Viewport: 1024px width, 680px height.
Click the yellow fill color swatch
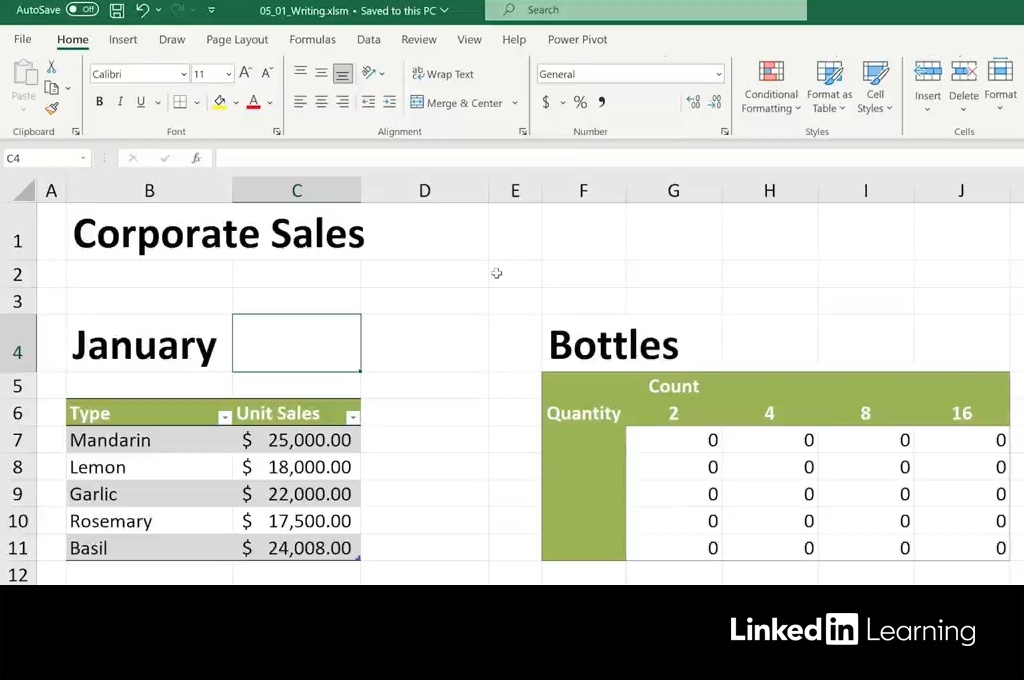point(220,102)
